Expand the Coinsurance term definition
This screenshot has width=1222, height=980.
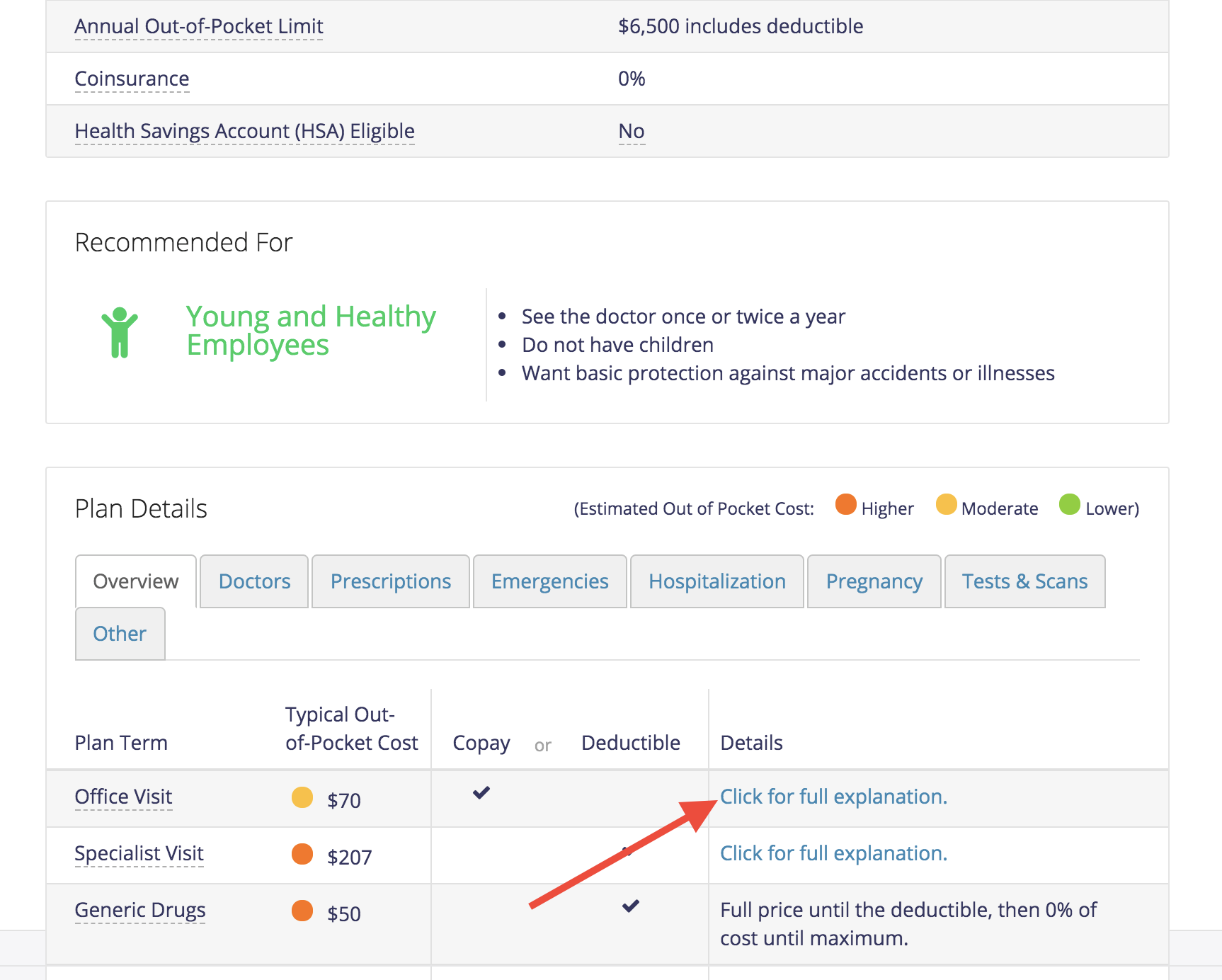[x=132, y=79]
